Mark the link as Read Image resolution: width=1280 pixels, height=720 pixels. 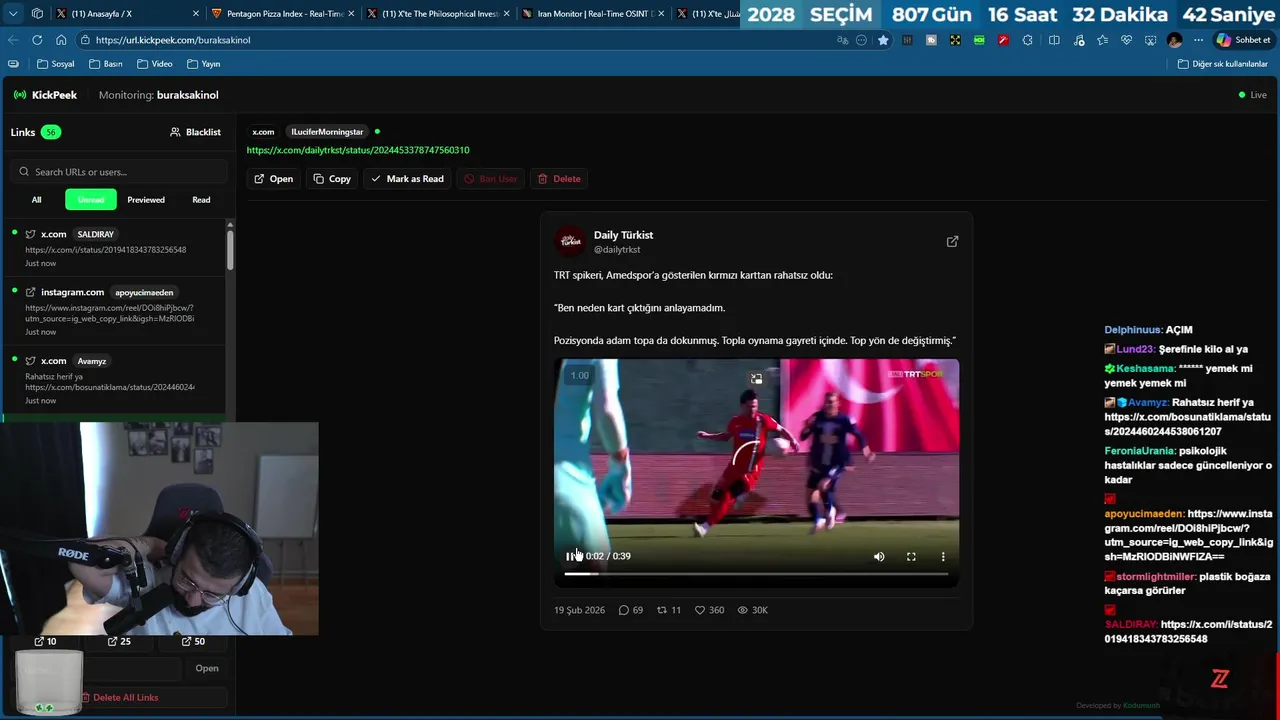[407, 179]
